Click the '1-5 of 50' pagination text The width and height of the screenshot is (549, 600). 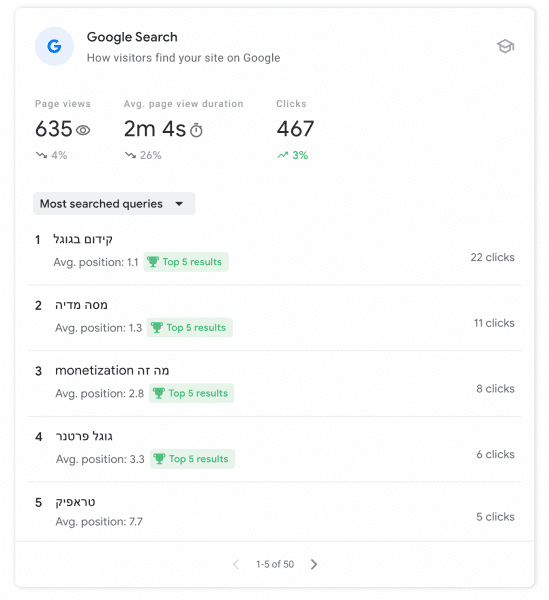pyautogui.click(x=275, y=564)
